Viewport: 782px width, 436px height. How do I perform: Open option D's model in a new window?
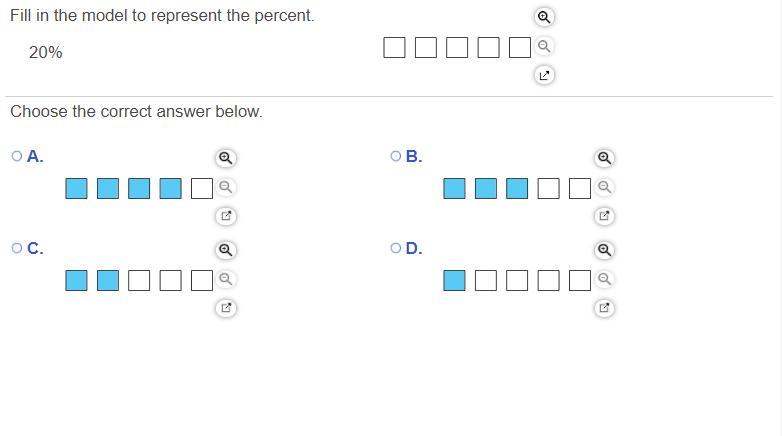tap(604, 308)
